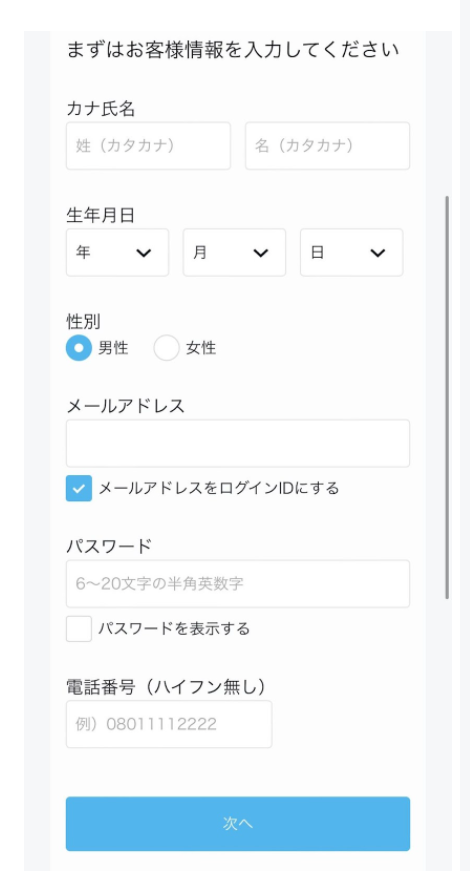
Task: Enable パスワードを表示する checkbox
Action: (79, 628)
